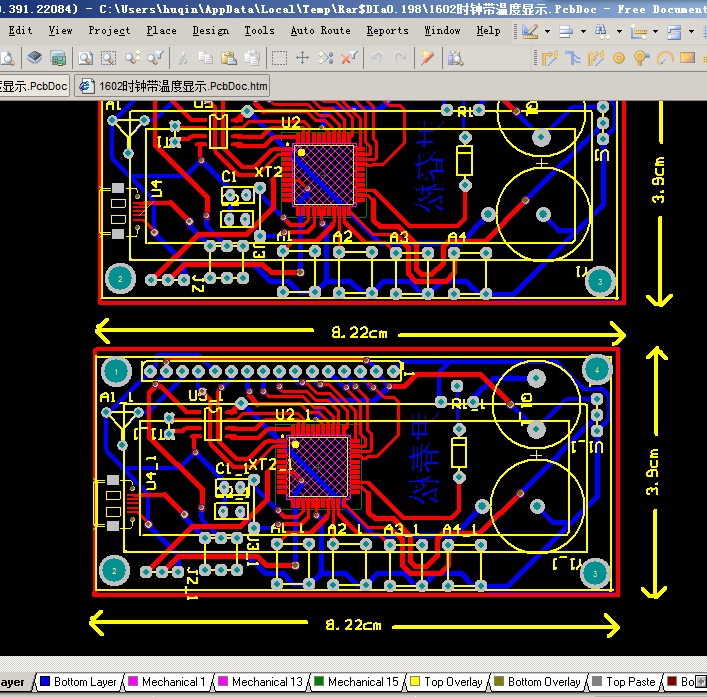Click the Undo arrow

coord(376,58)
